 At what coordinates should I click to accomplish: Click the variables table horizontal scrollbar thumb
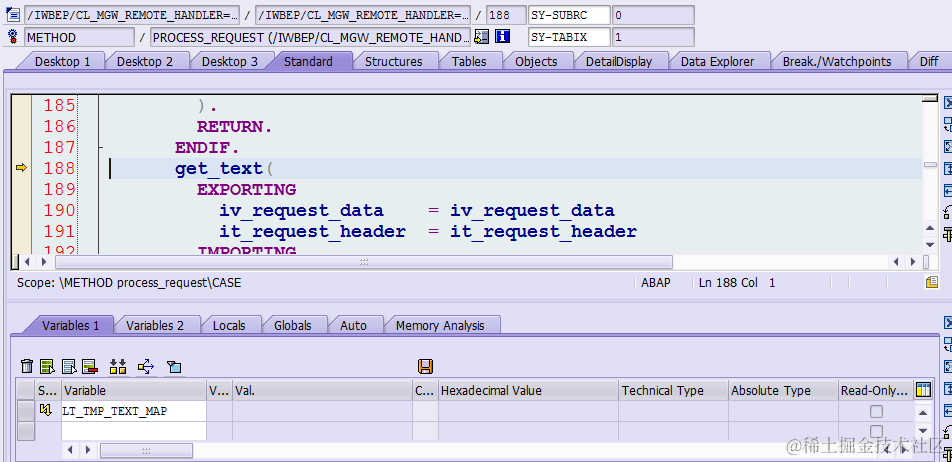tap(146, 450)
